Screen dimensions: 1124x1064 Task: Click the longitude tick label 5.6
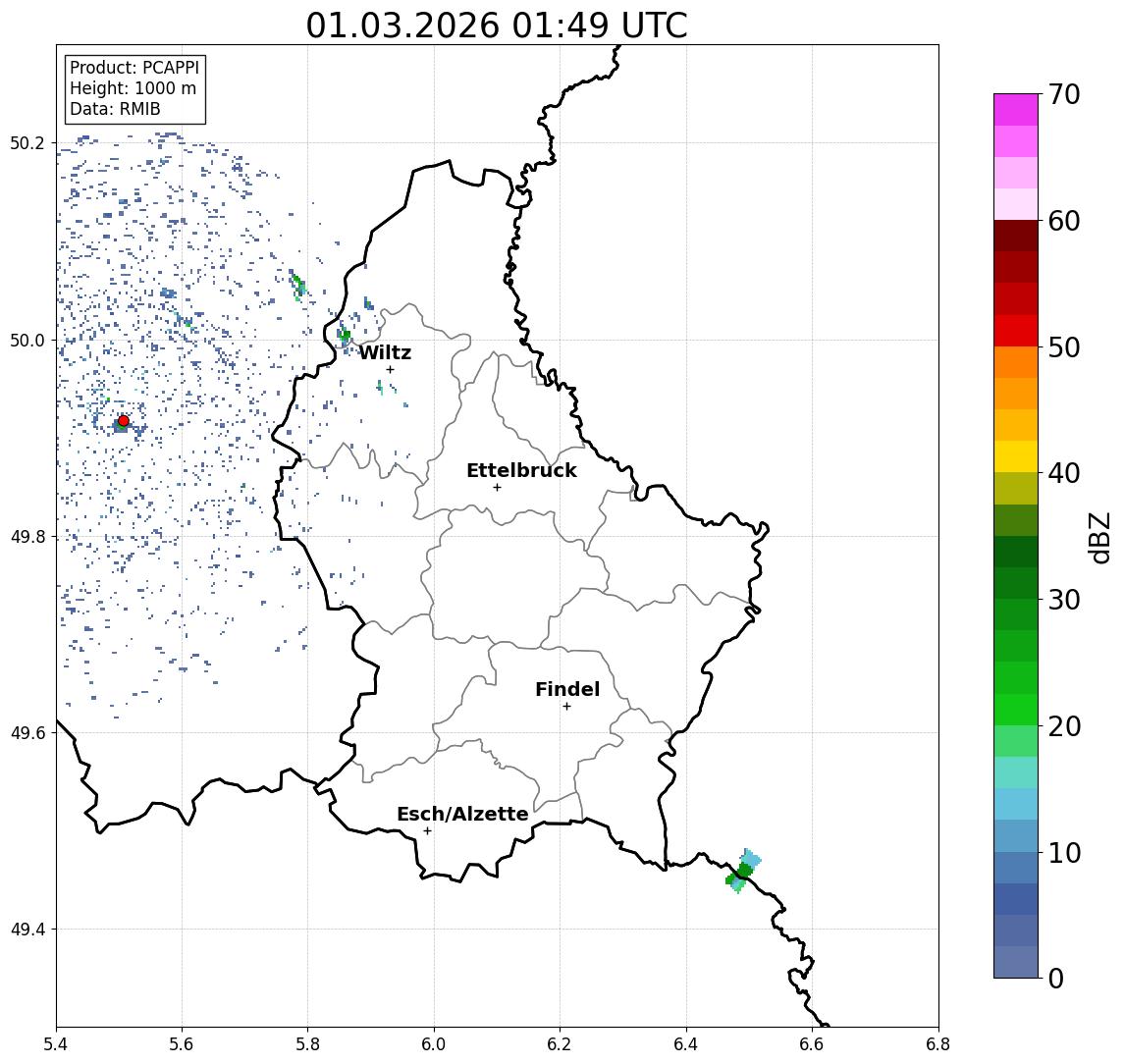pyautogui.click(x=182, y=1044)
